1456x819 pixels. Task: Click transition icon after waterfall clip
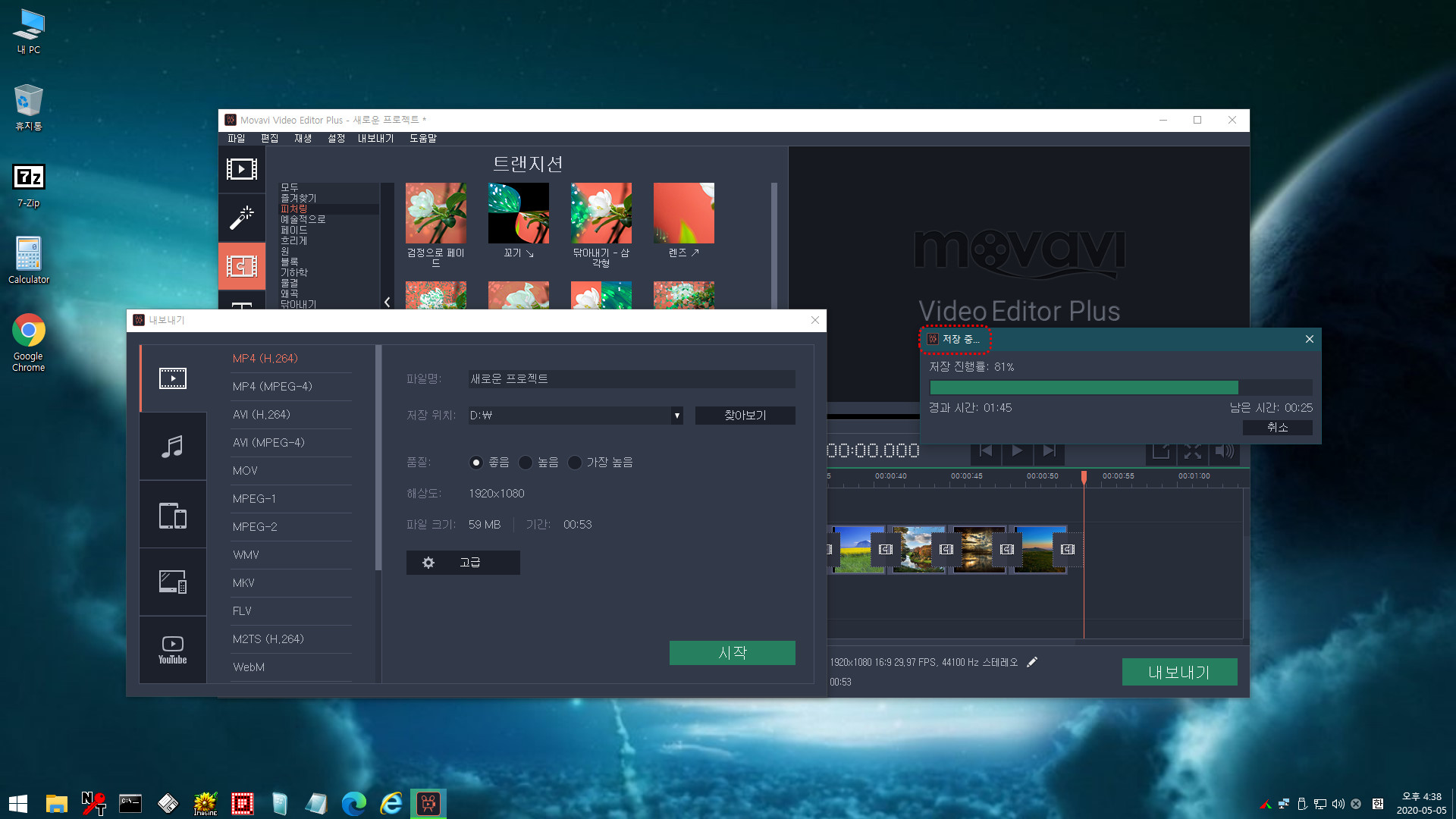(946, 550)
